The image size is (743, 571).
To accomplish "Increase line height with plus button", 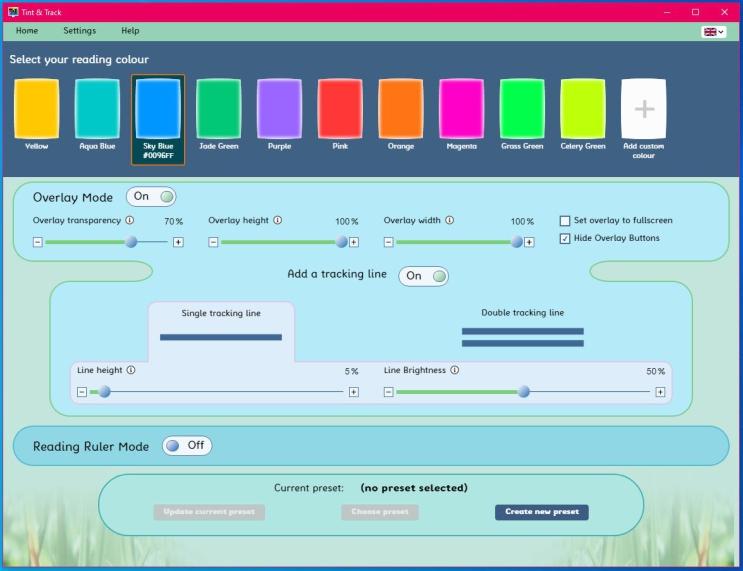I will pyautogui.click(x=353, y=392).
